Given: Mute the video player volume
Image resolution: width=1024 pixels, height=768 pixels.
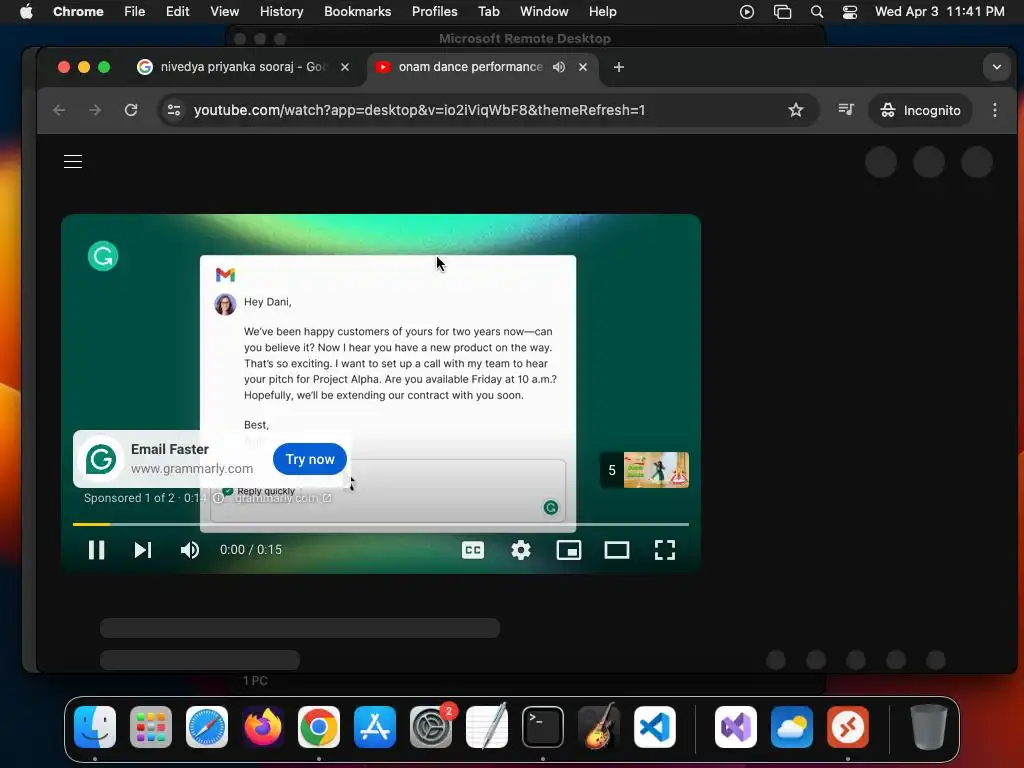Looking at the screenshot, I should pos(190,550).
